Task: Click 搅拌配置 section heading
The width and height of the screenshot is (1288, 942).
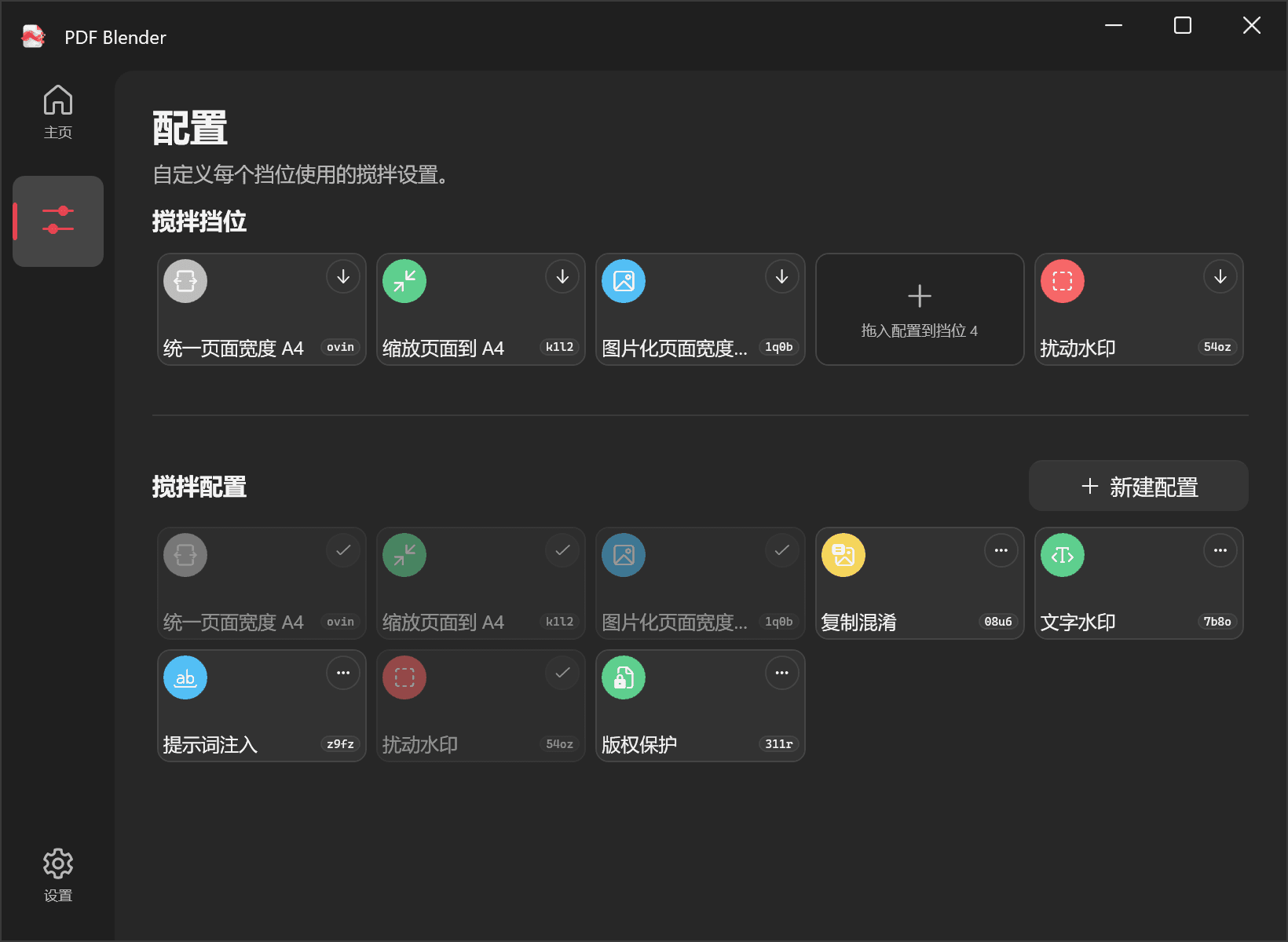Action: point(199,487)
